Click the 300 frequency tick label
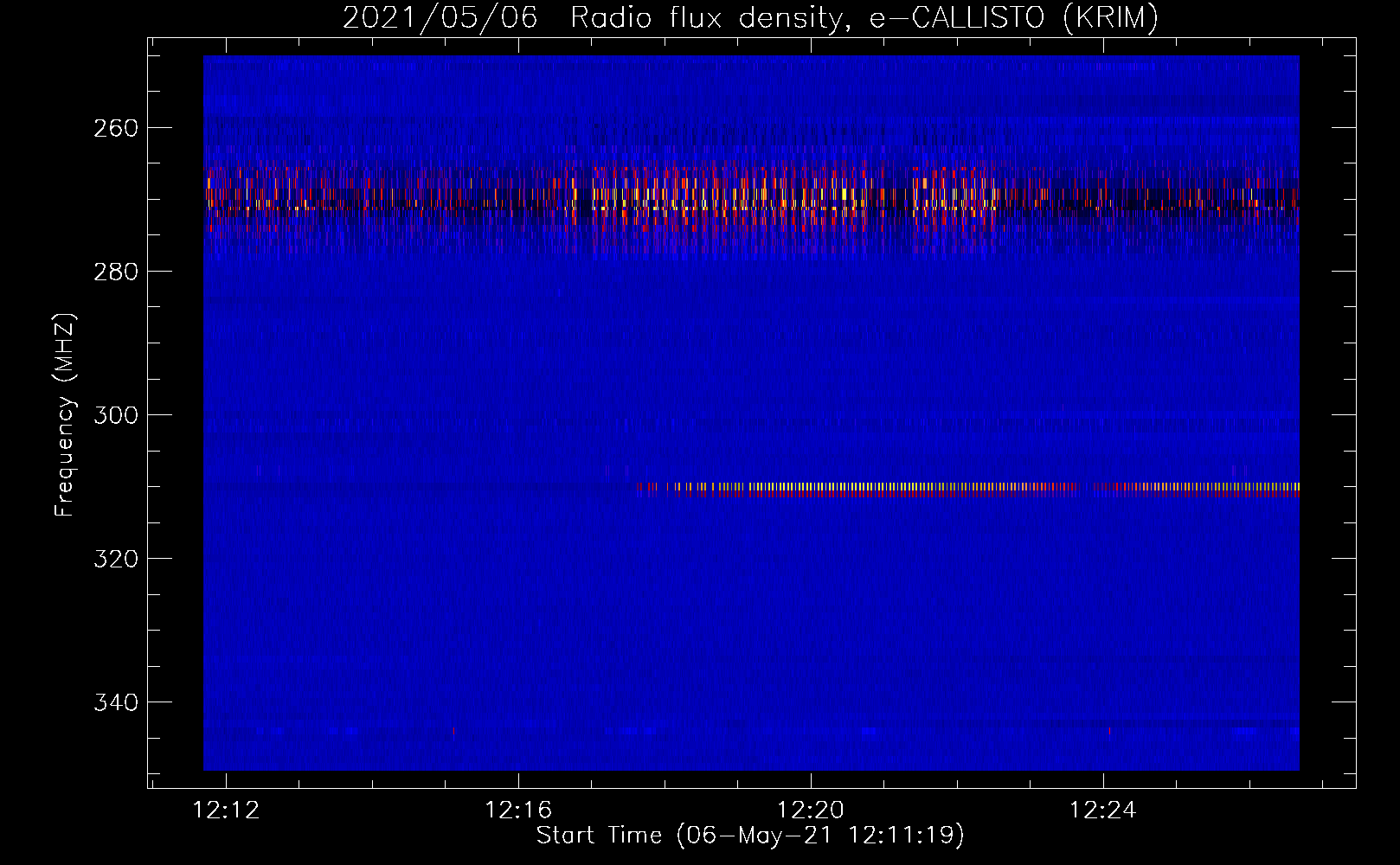Image resolution: width=1400 pixels, height=865 pixels. click(116, 415)
